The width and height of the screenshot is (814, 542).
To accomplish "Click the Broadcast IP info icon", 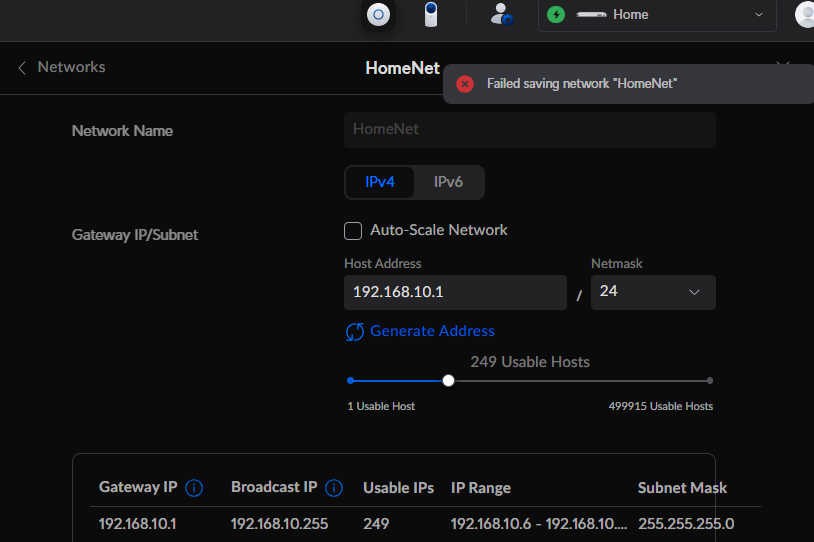I will (x=334, y=488).
